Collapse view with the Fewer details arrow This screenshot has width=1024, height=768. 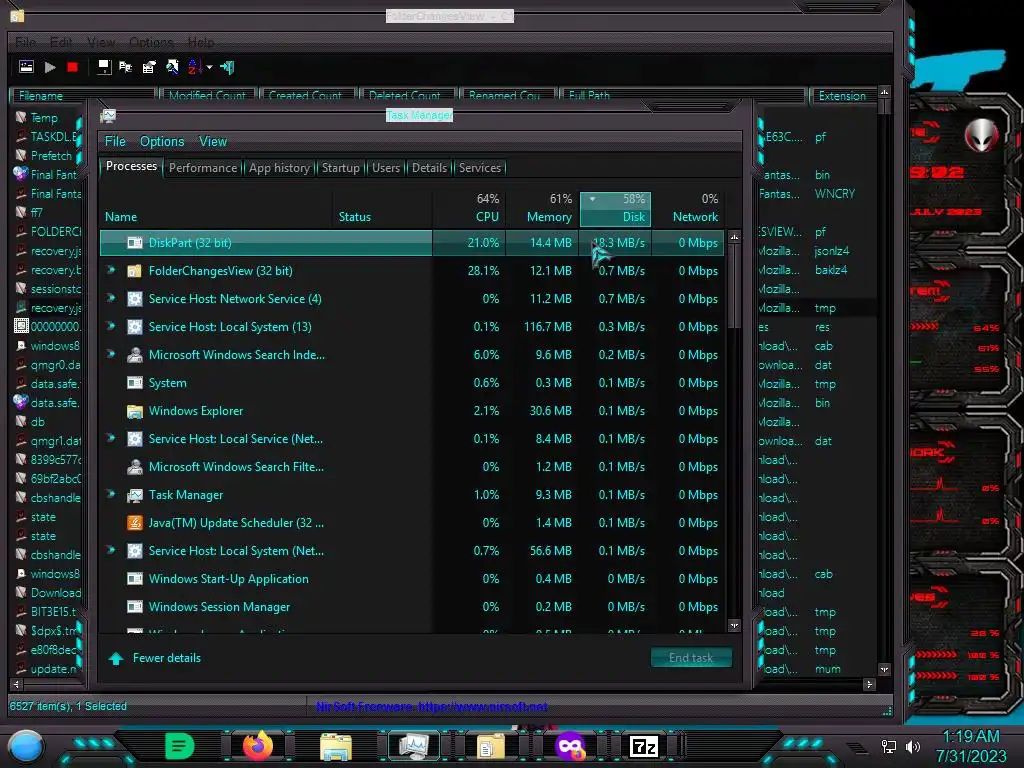coord(116,658)
